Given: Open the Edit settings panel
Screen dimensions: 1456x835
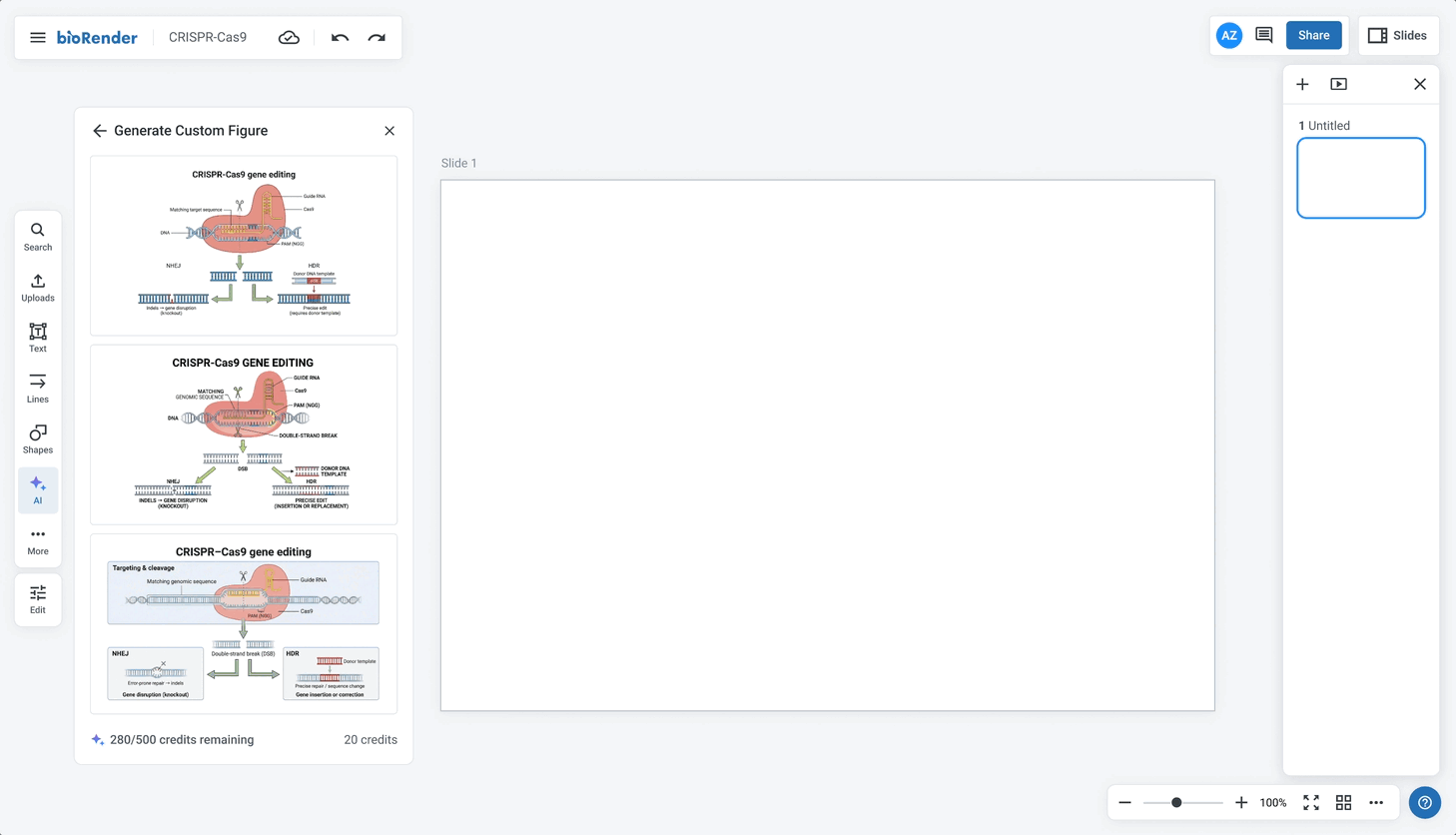Looking at the screenshot, I should click(x=38, y=599).
